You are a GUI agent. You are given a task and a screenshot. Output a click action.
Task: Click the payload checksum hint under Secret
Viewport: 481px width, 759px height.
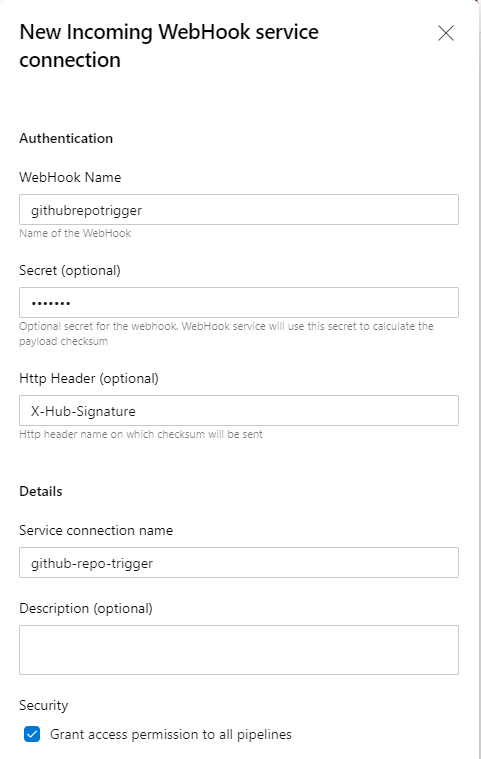pos(226,334)
